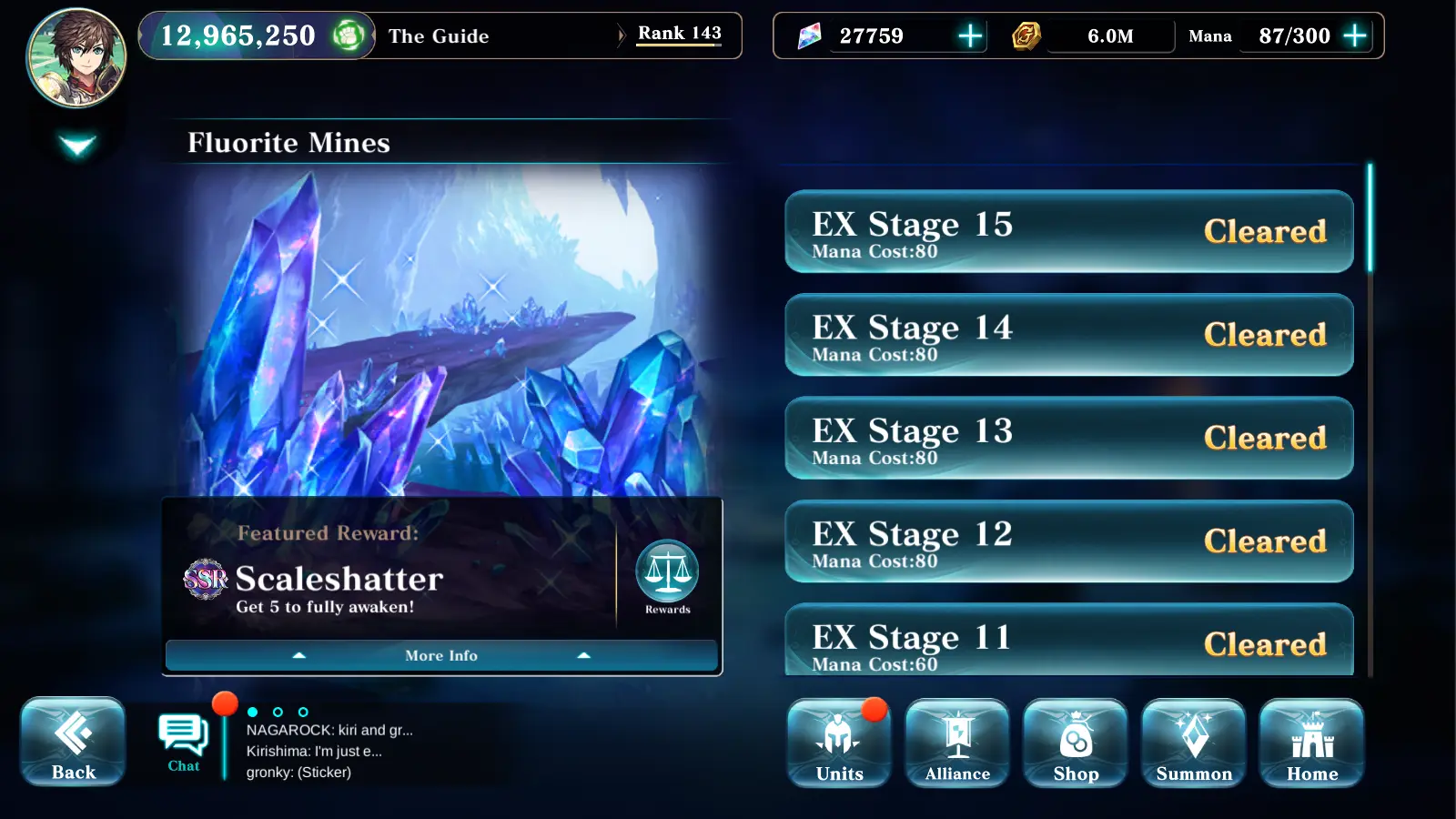Refill Mana using the plus icon
Image resolution: width=1456 pixels, height=819 pixels.
[1355, 35]
